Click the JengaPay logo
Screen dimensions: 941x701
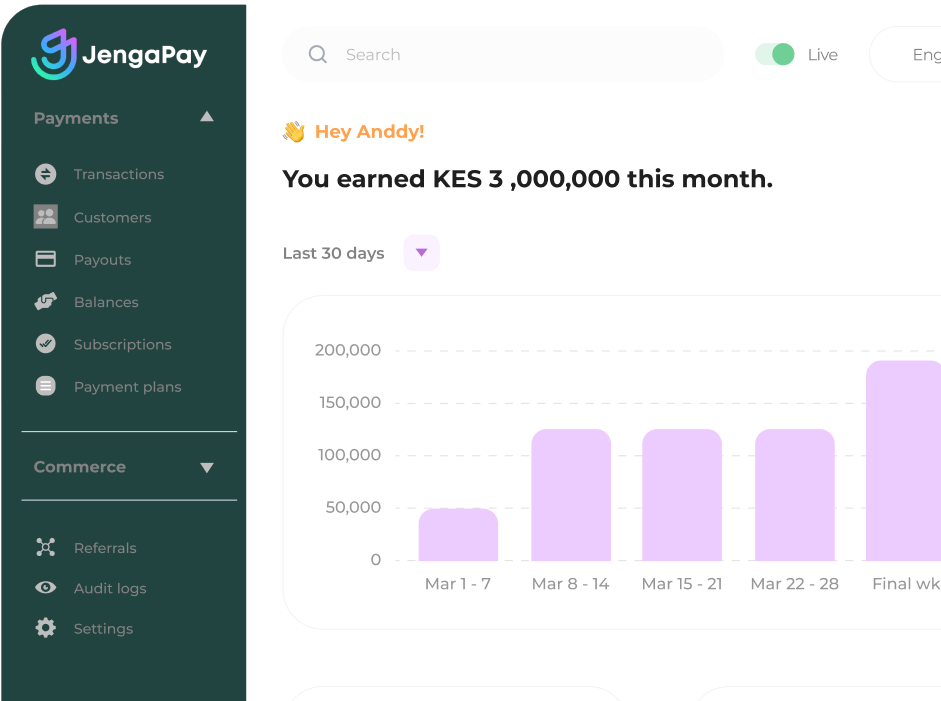(119, 54)
